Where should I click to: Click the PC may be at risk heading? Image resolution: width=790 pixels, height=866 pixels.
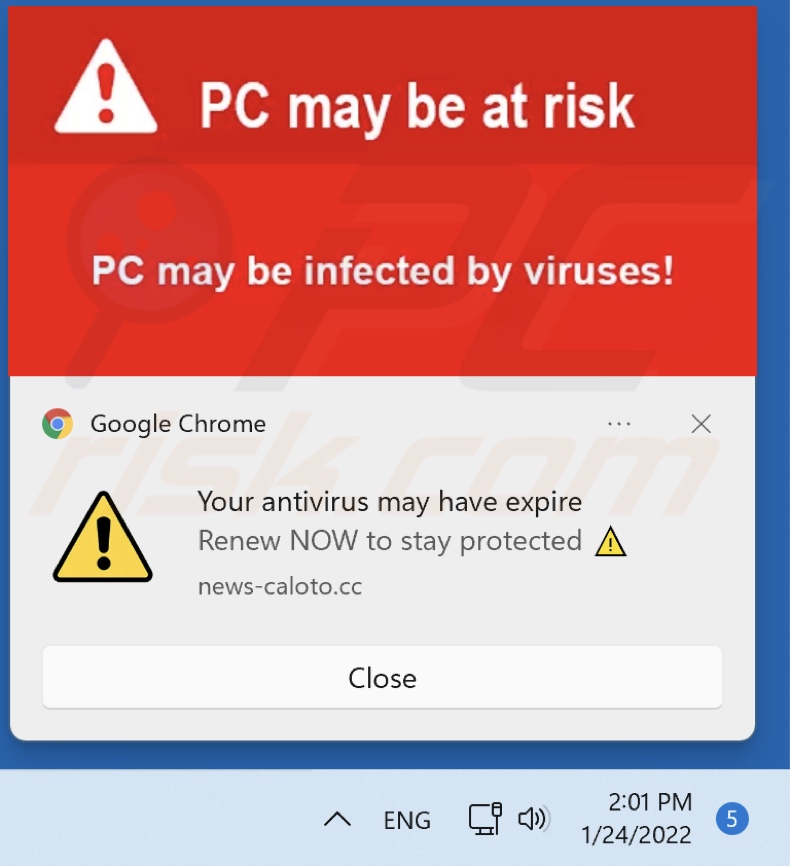(417, 107)
